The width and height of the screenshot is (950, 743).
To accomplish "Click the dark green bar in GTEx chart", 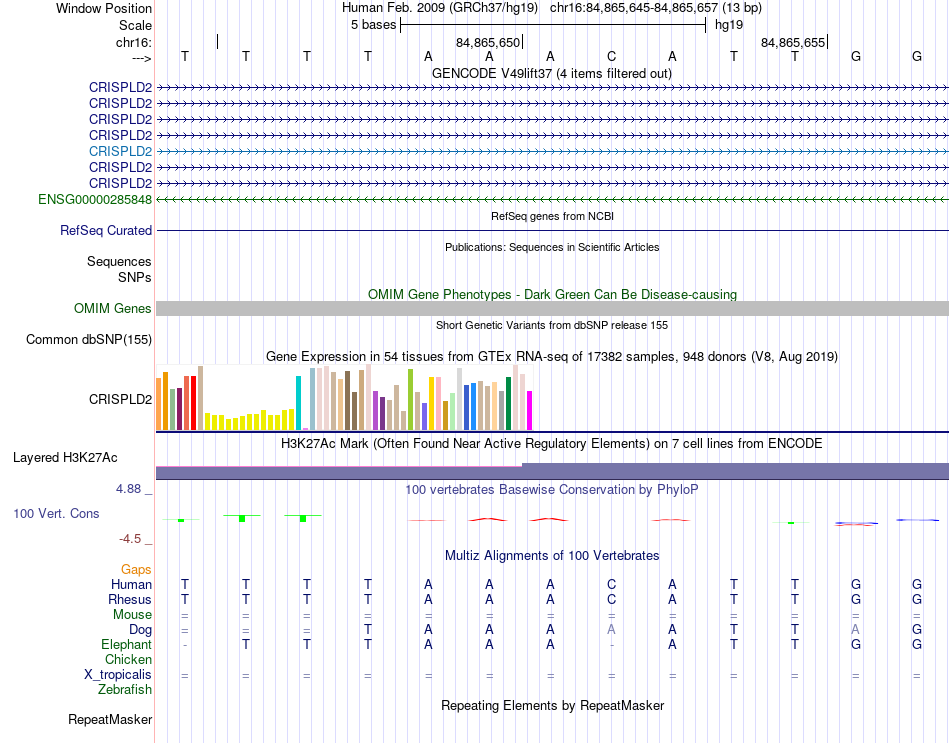I will (508, 404).
